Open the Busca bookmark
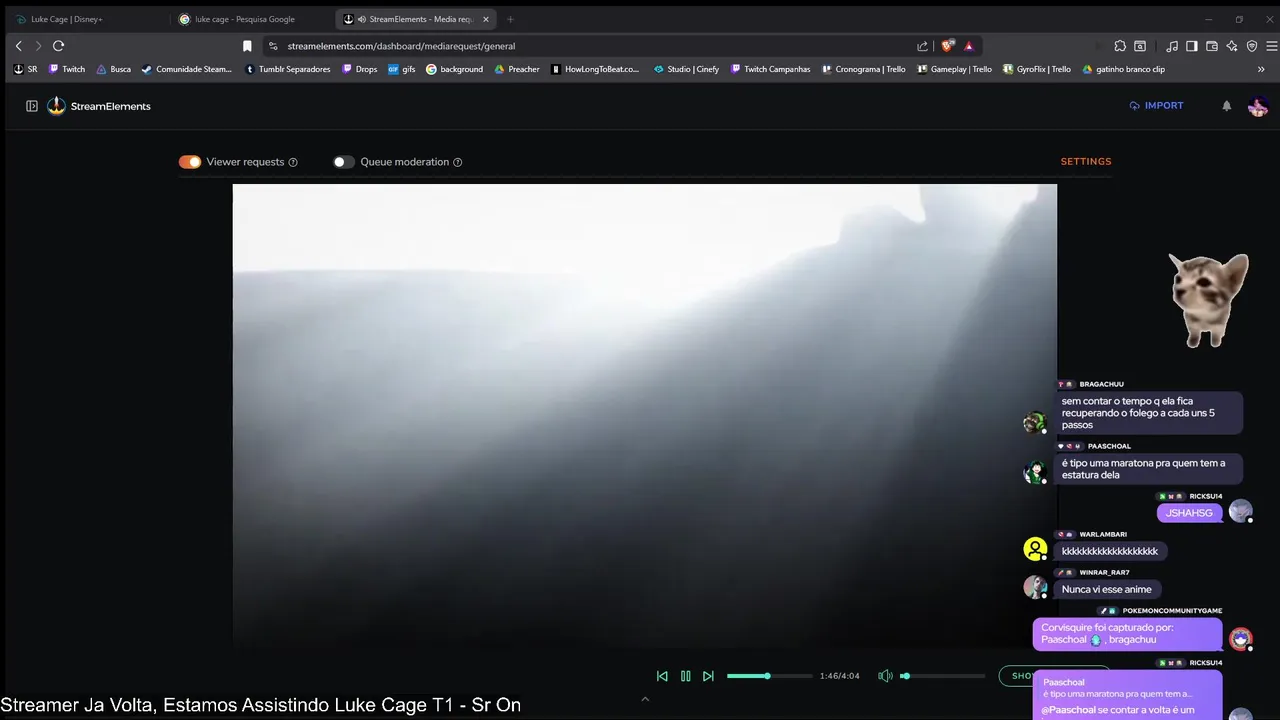Screen dimensions: 1280x720 coord(113,69)
